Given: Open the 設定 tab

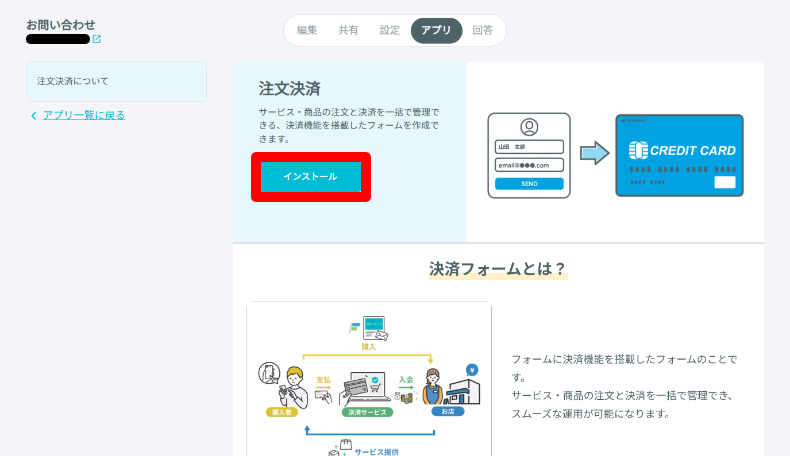Looking at the screenshot, I should click(x=389, y=30).
